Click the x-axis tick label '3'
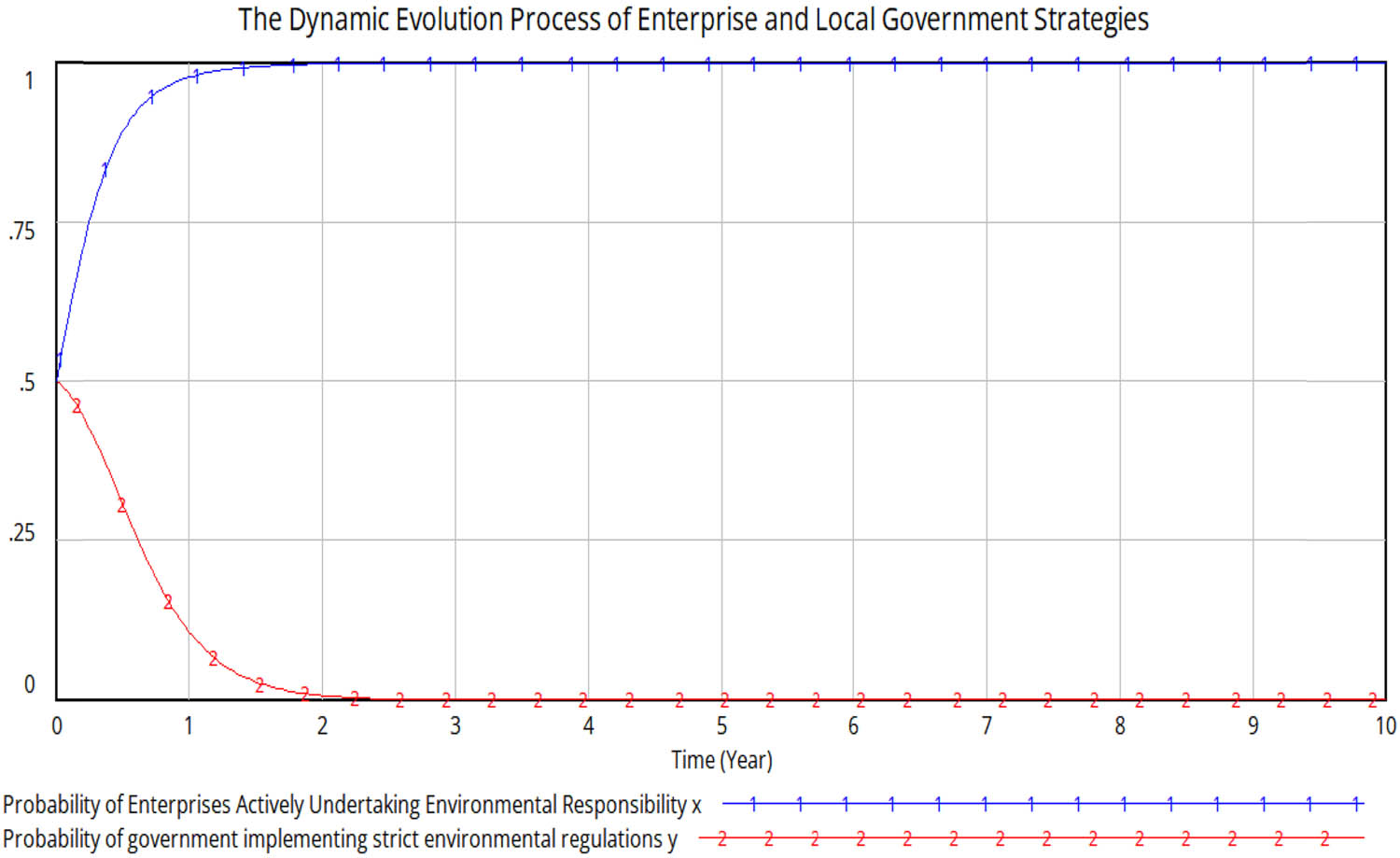 pos(455,725)
